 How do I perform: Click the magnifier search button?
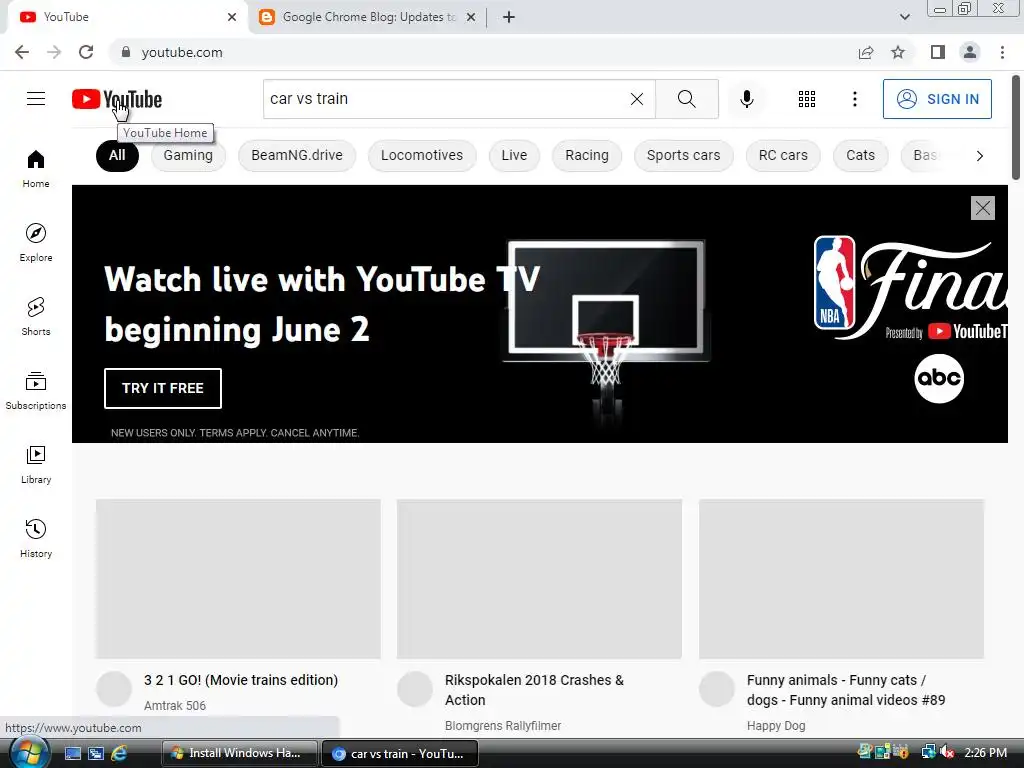[x=686, y=99]
